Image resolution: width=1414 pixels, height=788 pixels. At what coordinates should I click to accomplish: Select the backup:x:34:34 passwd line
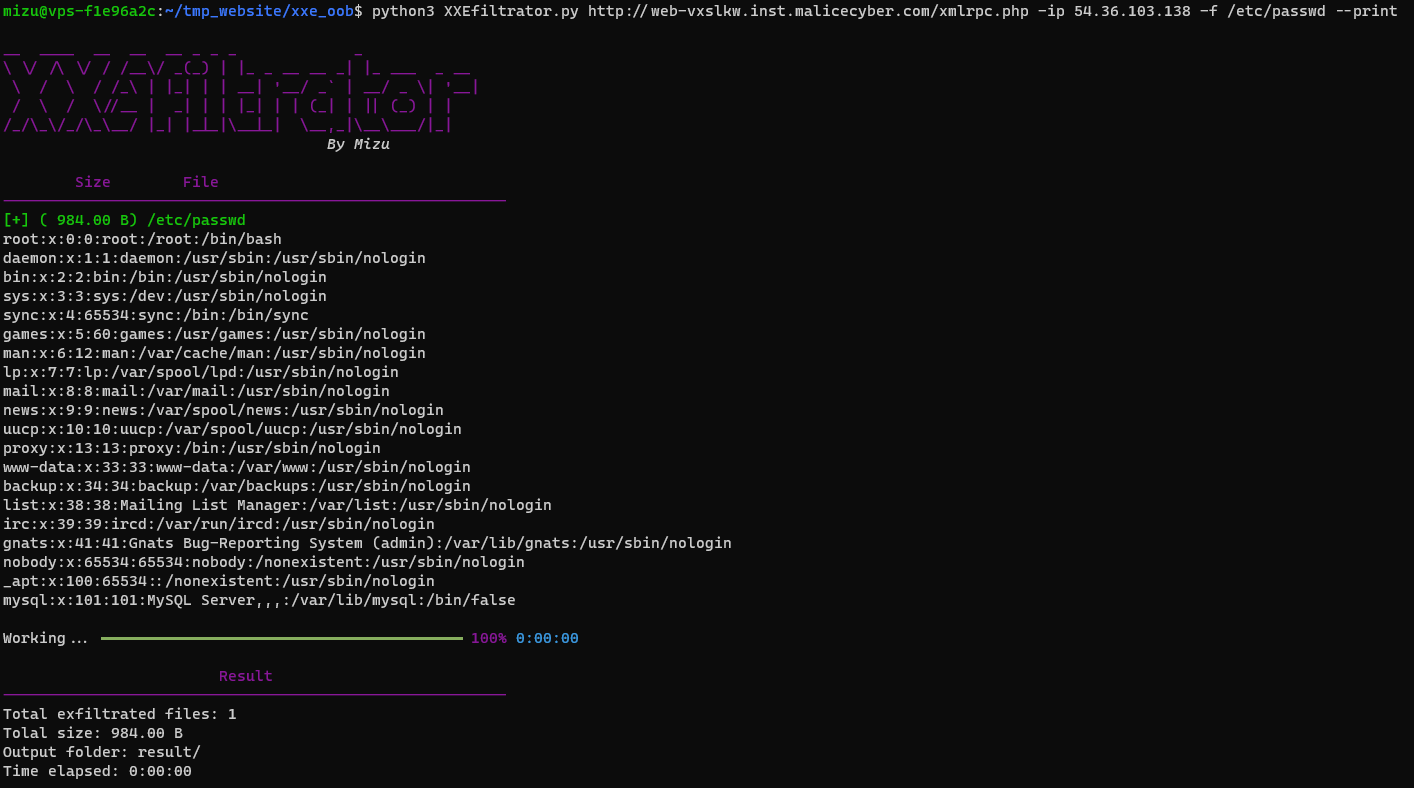pyautogui.click(x=237, y=486)
